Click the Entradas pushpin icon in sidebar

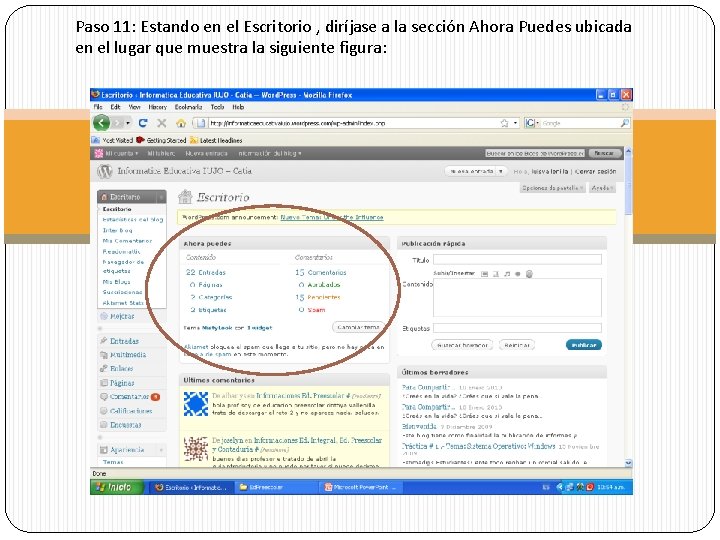pos(104,341)
